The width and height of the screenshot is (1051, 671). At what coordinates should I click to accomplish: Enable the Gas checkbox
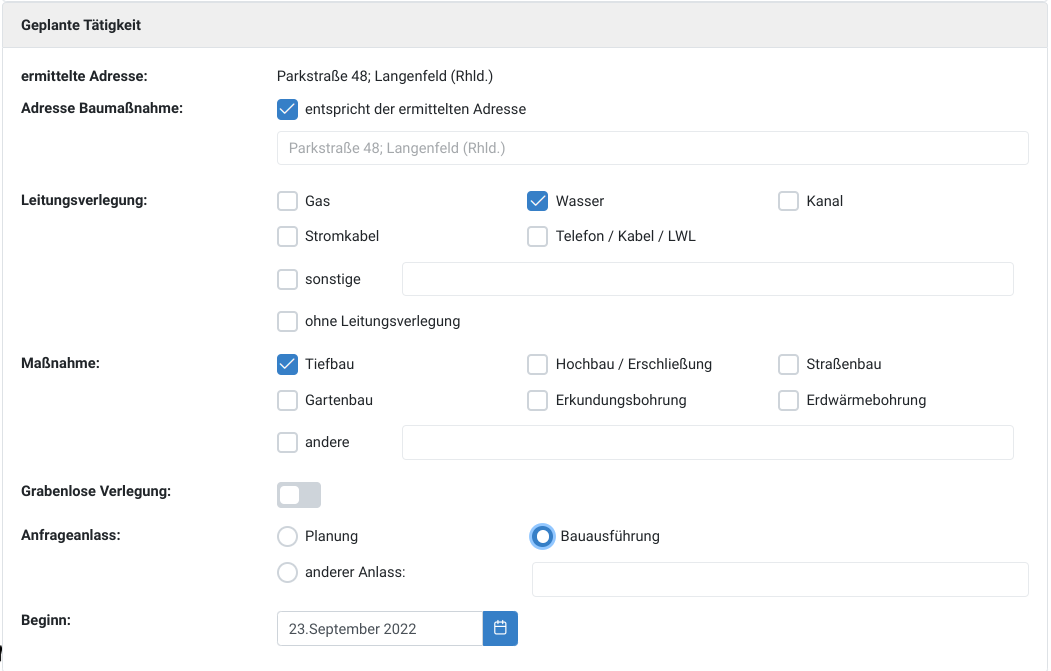click(x=288, y=201)
